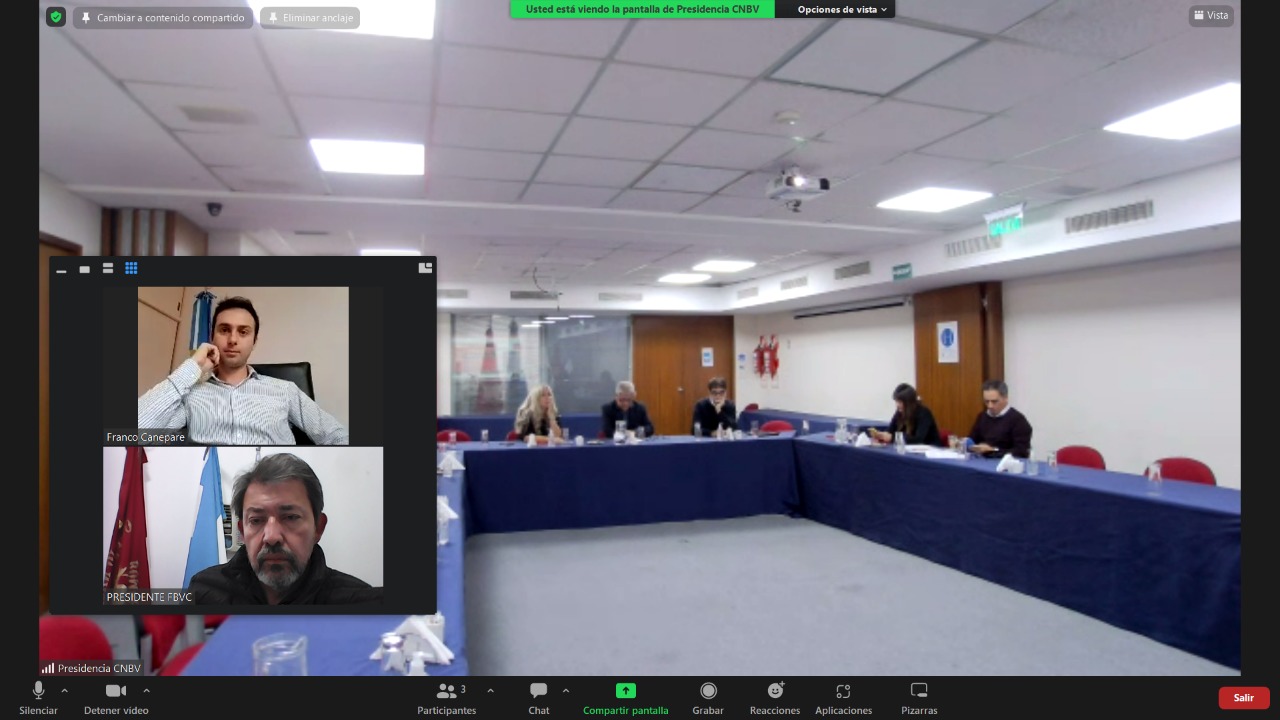Click PRESIDENTE FBVC video thumbnail
This screenshot has width=1280, height=720.
click(x=243, y=526)
